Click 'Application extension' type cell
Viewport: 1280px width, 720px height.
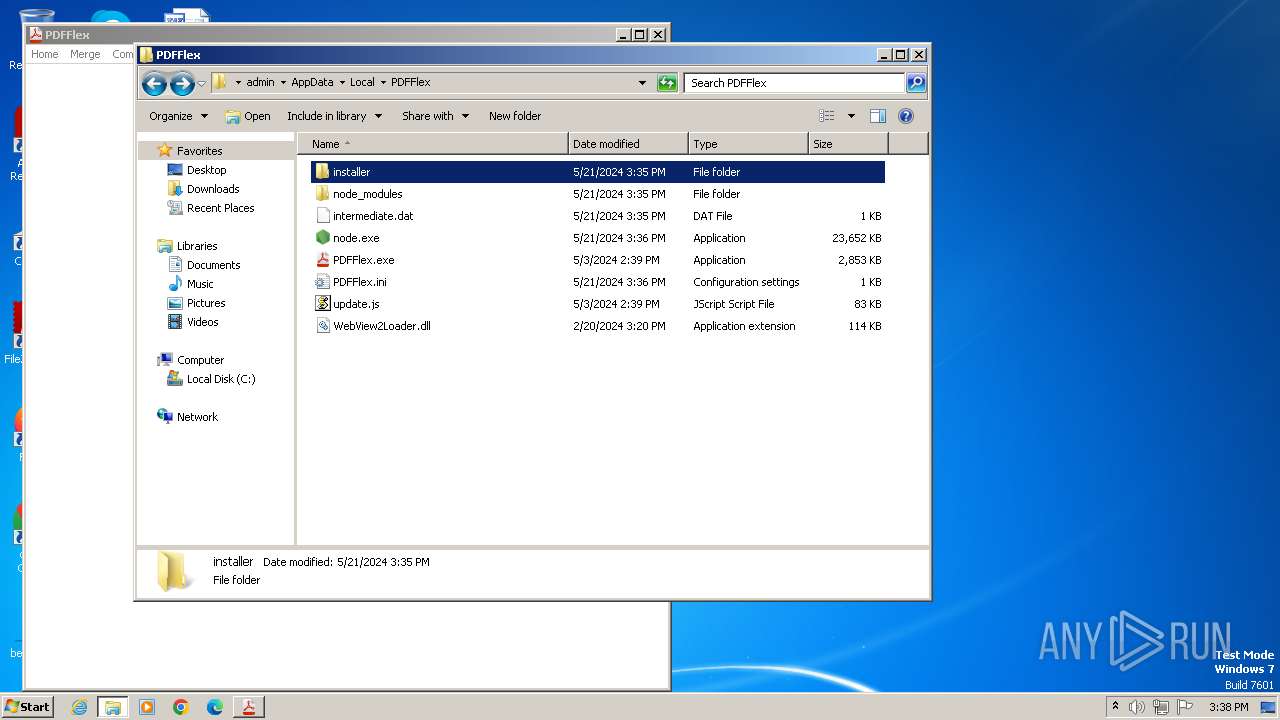pos(744,326)
